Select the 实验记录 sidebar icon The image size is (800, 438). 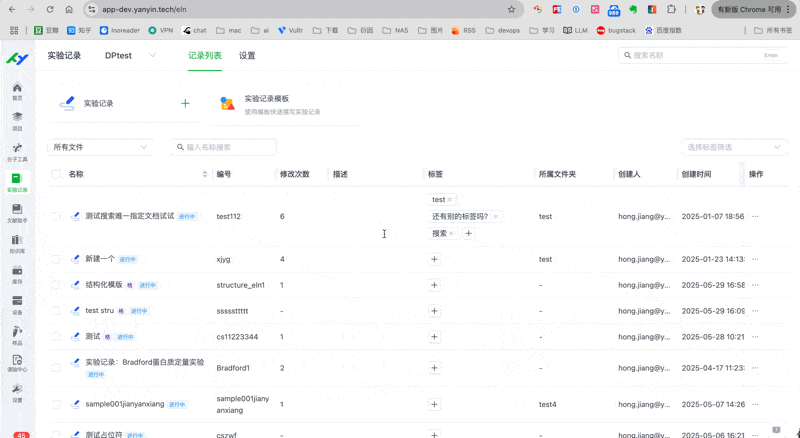point(17,182)
